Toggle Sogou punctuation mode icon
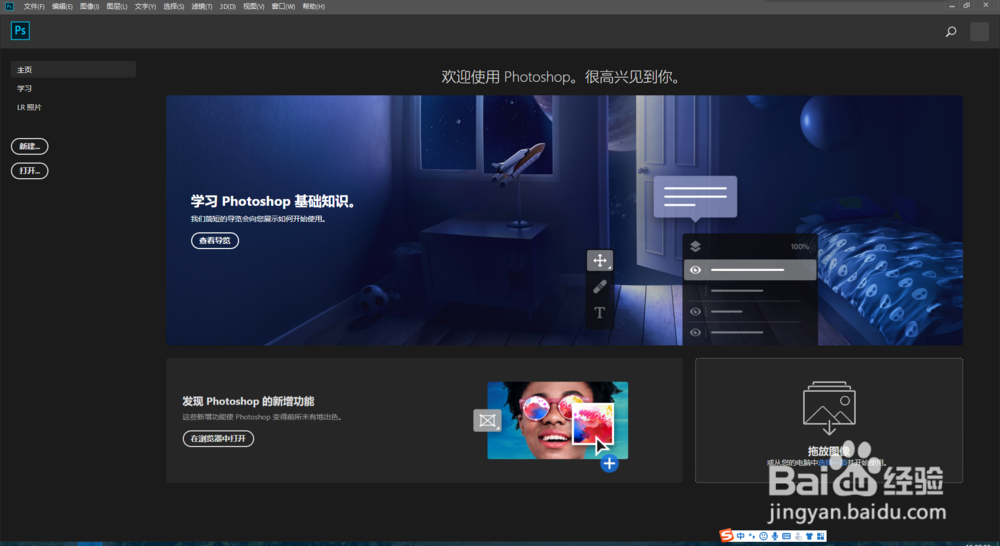1000x546 pixels. (752, 536)
